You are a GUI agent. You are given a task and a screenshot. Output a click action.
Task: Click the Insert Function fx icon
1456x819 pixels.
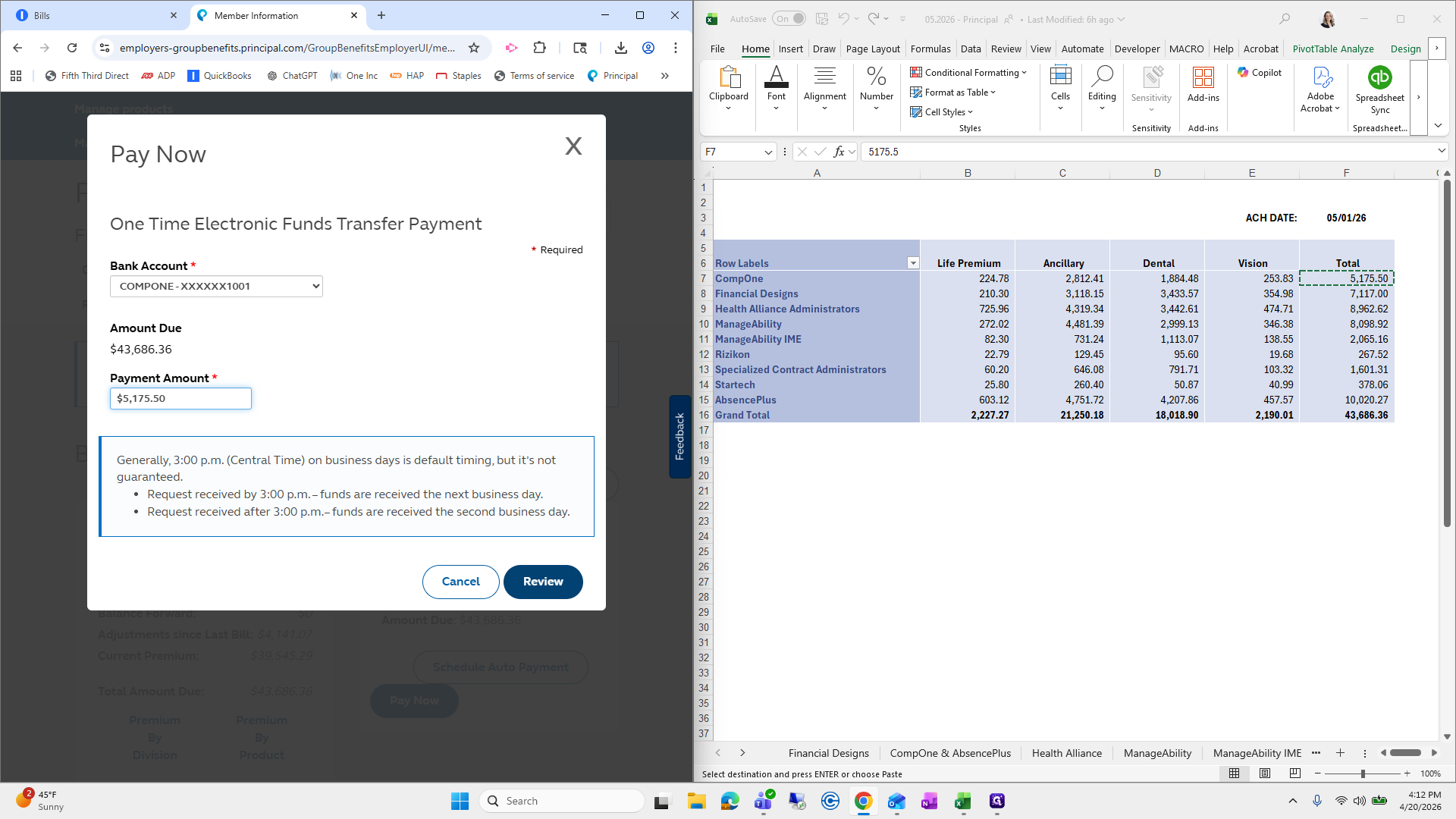tap(839, 152)
